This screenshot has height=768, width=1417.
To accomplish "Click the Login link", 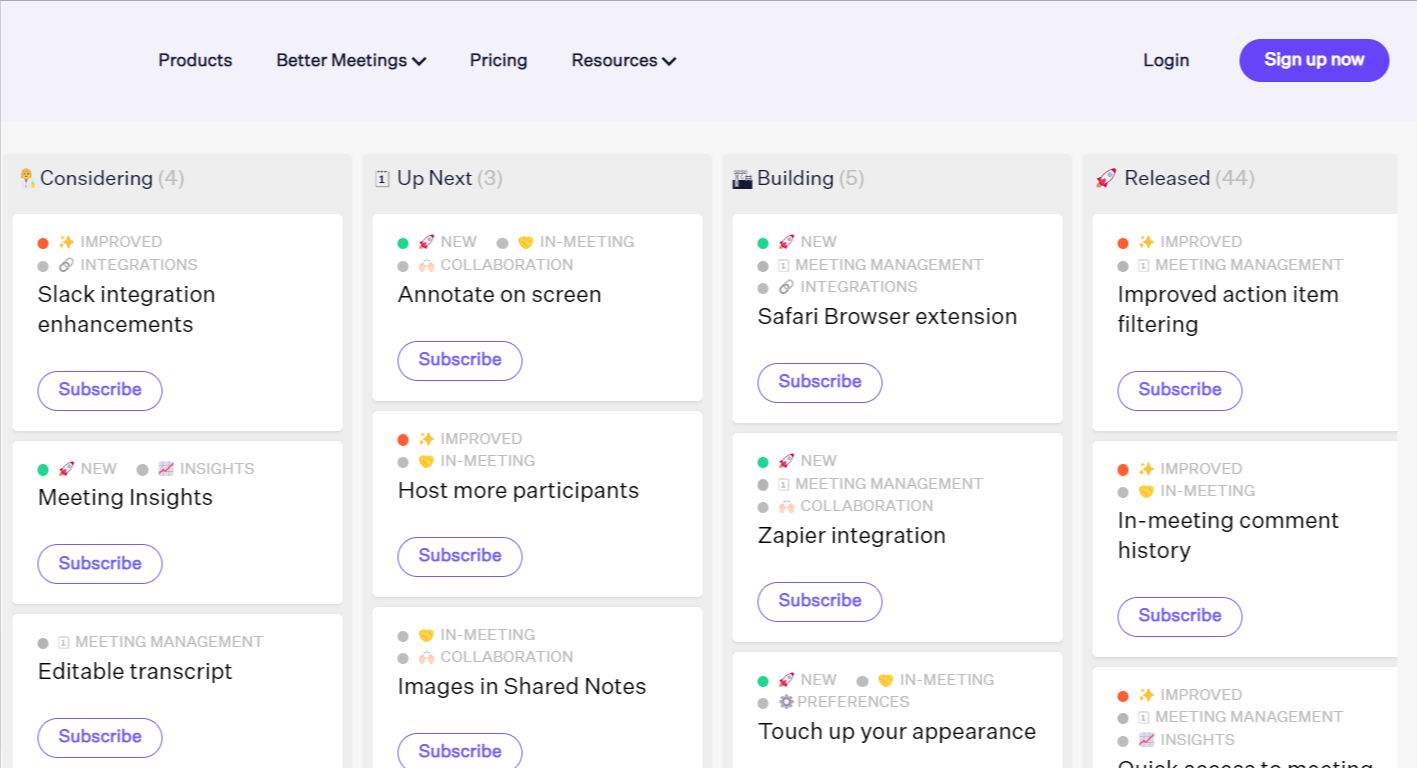I will [x=1166, y=60].
